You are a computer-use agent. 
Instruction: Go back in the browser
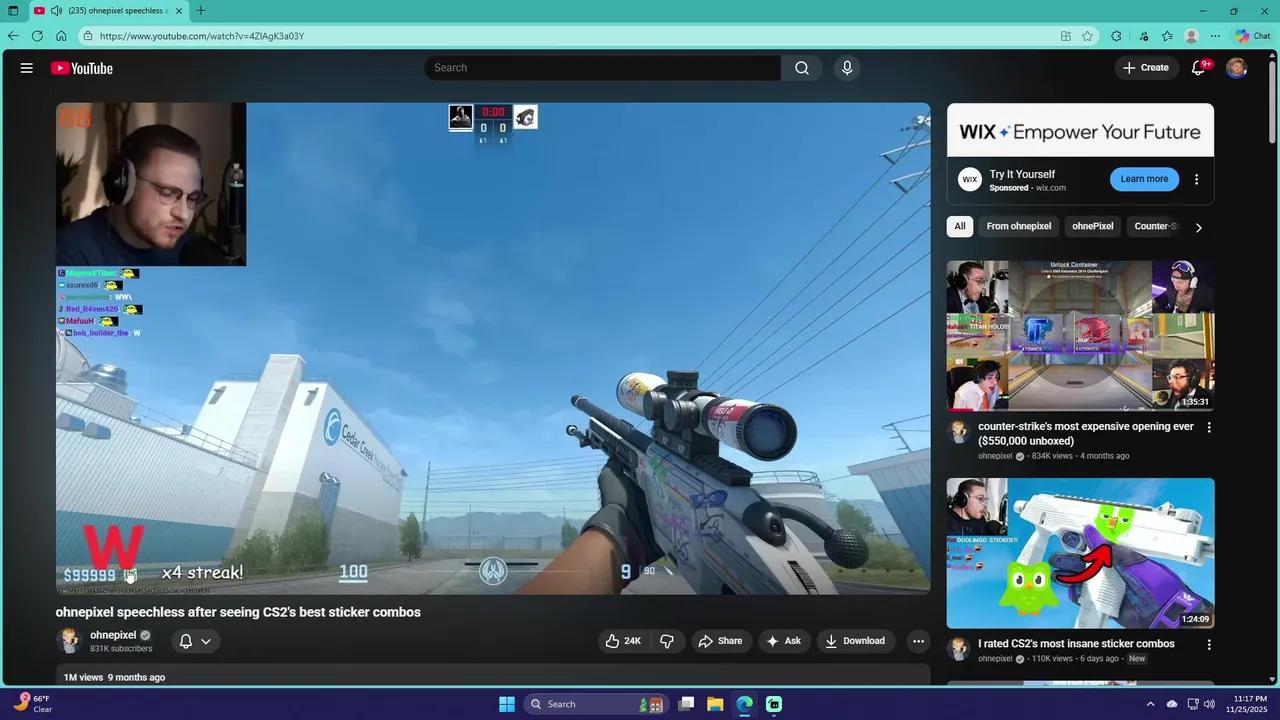(x=13, y=36)
